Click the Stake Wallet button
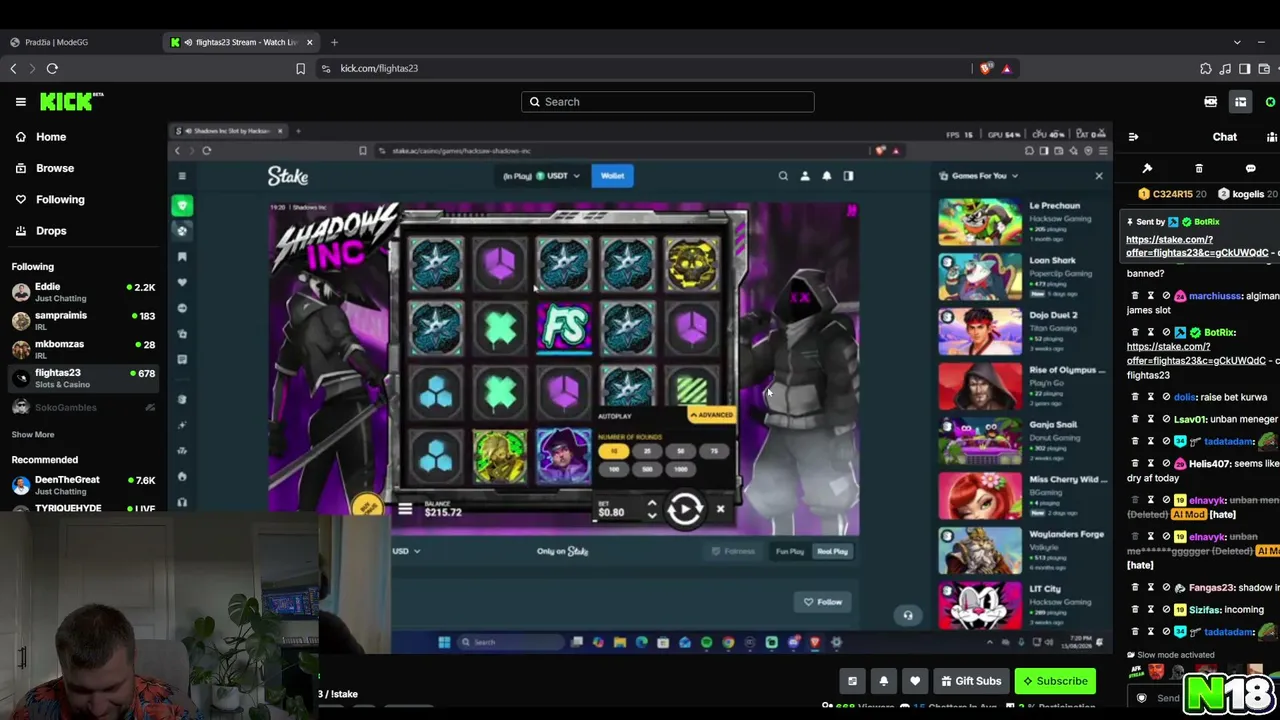 pos(612,176)
